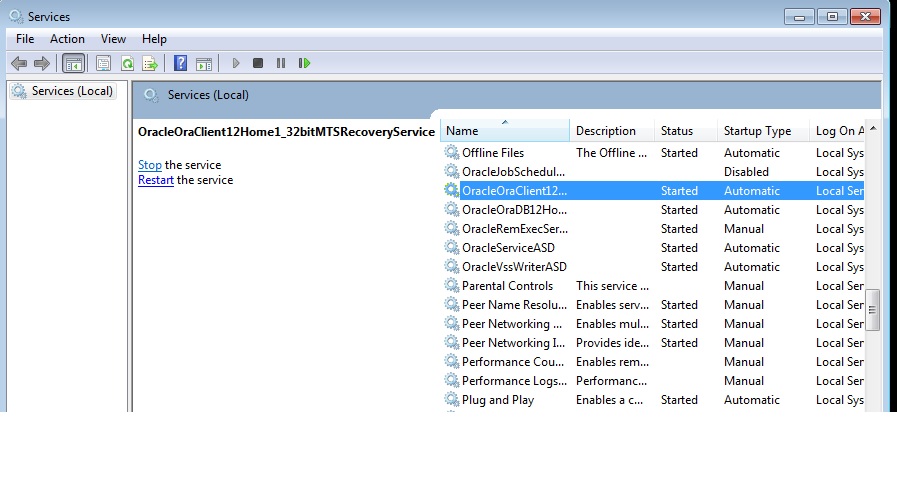
Task: Open the Action menu
Action: pyautogui.click(x=68, y=39)
